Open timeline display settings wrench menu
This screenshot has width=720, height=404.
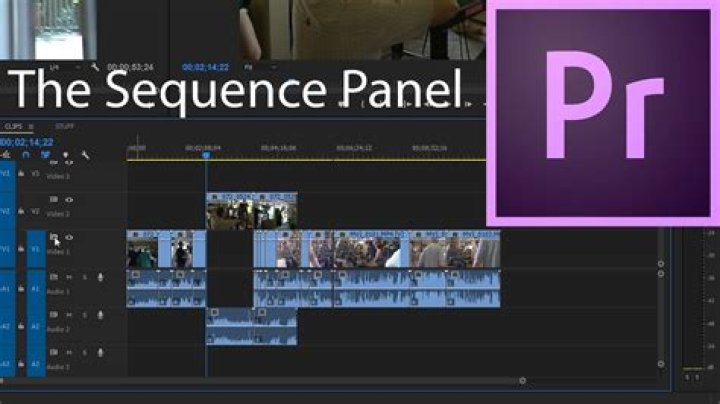click(85, 155)
